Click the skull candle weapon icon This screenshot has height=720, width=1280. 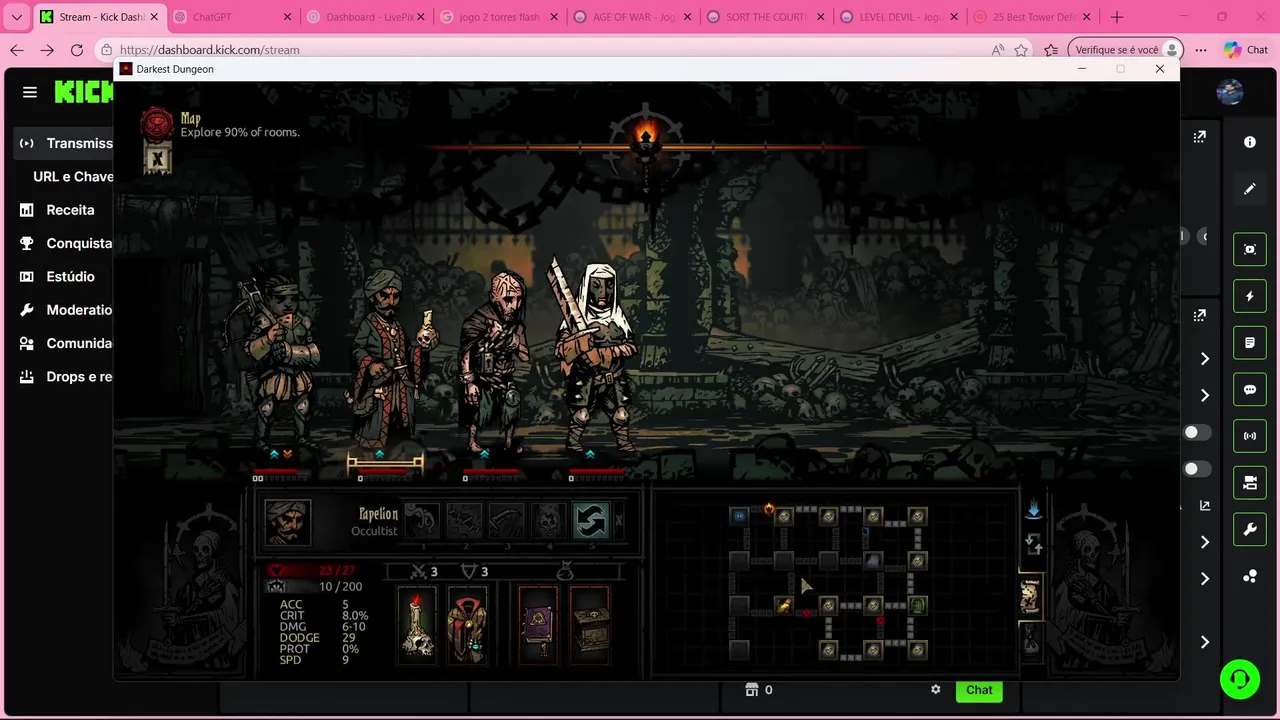tap(417, 625)
